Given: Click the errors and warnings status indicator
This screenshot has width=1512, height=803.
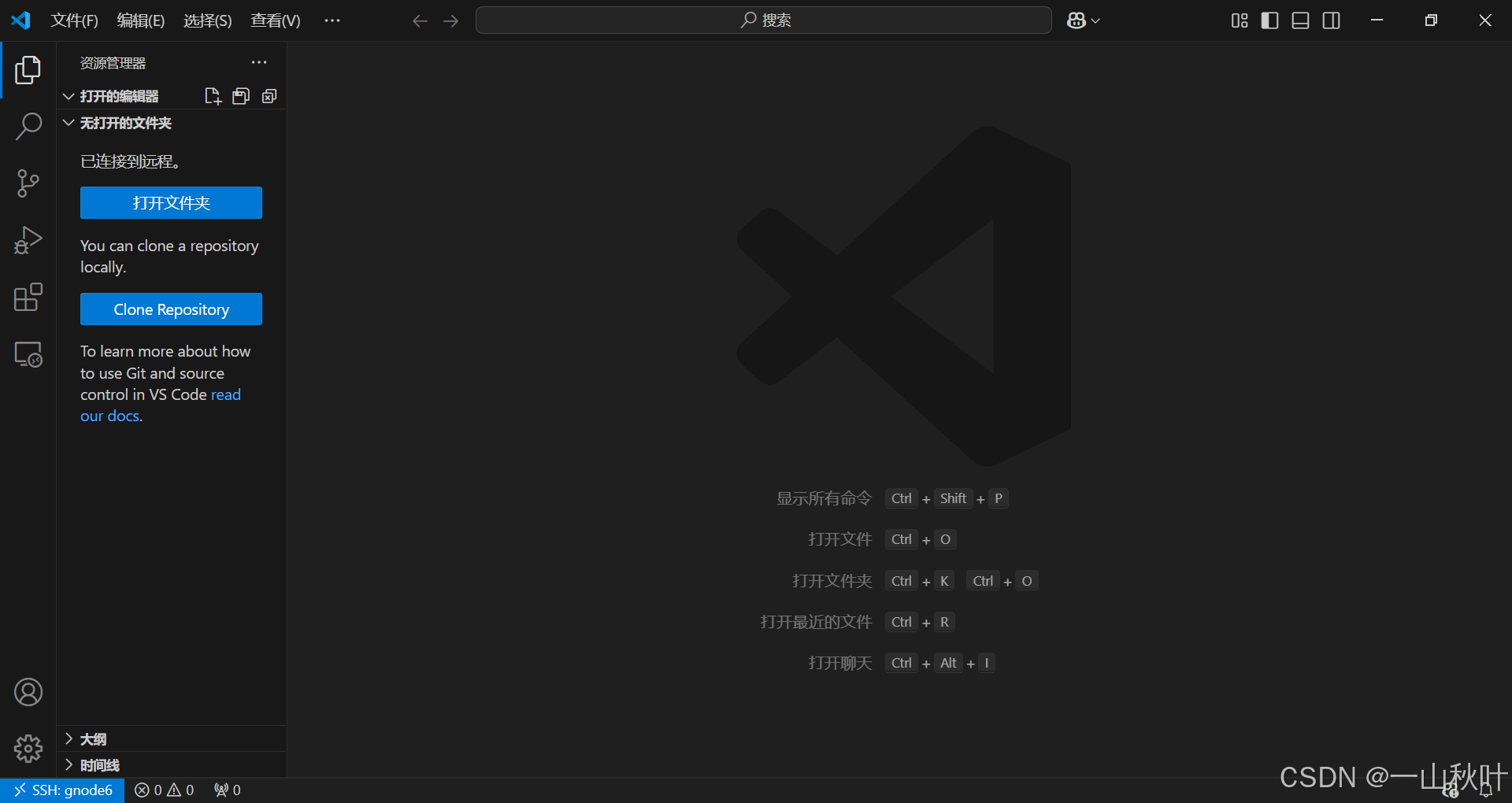Looking at the screenshot, I should [164, 790].
